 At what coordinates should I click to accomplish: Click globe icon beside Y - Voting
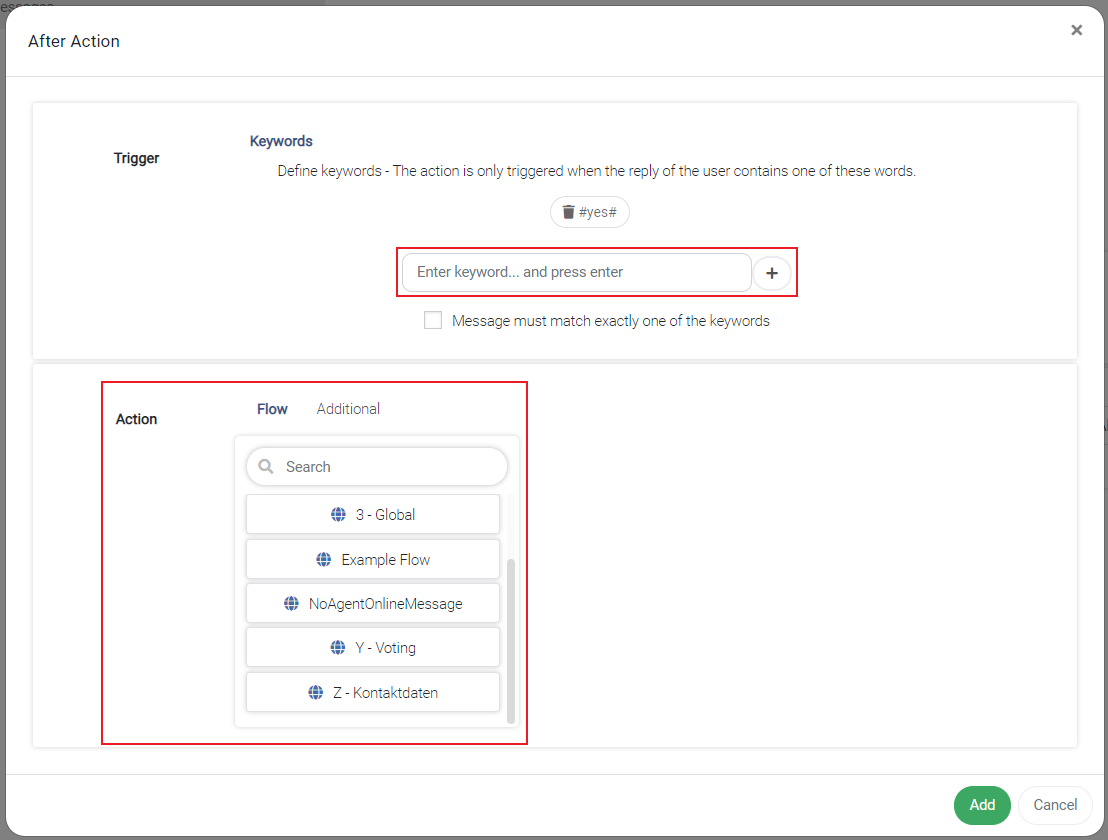coord(338,647)
